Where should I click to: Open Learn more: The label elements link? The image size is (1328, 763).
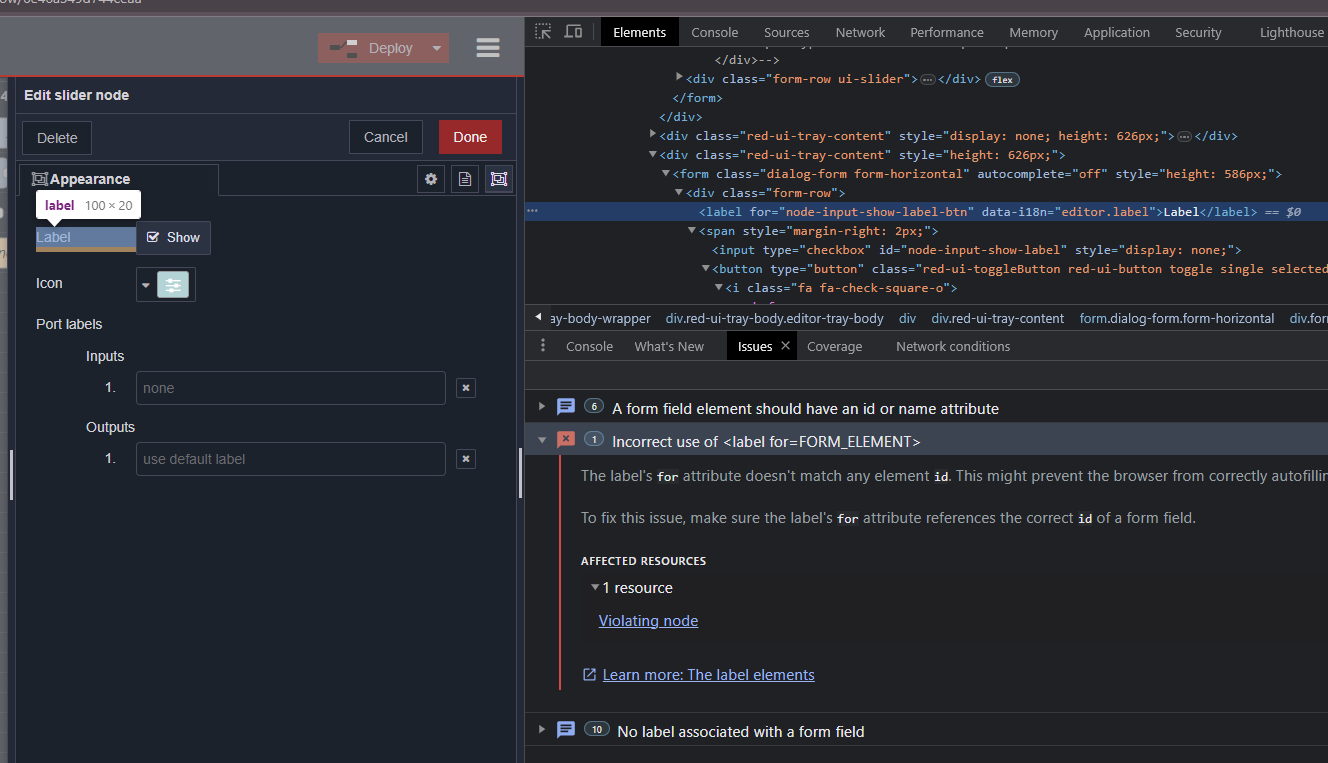(x=708, y=675)
